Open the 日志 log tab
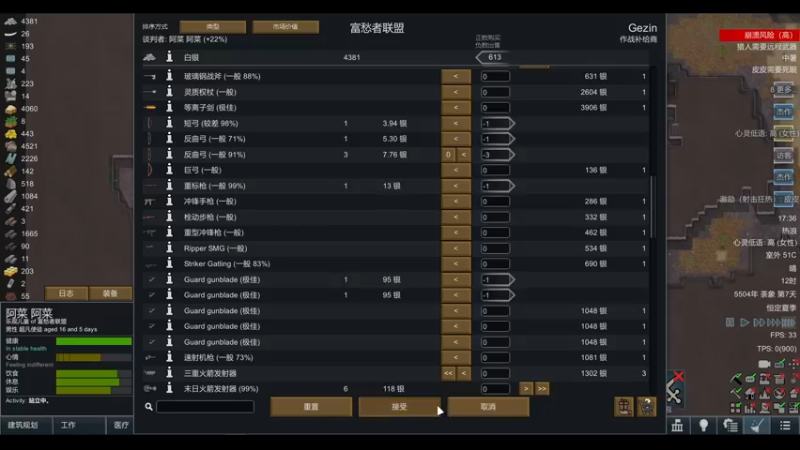 point(66,293)
